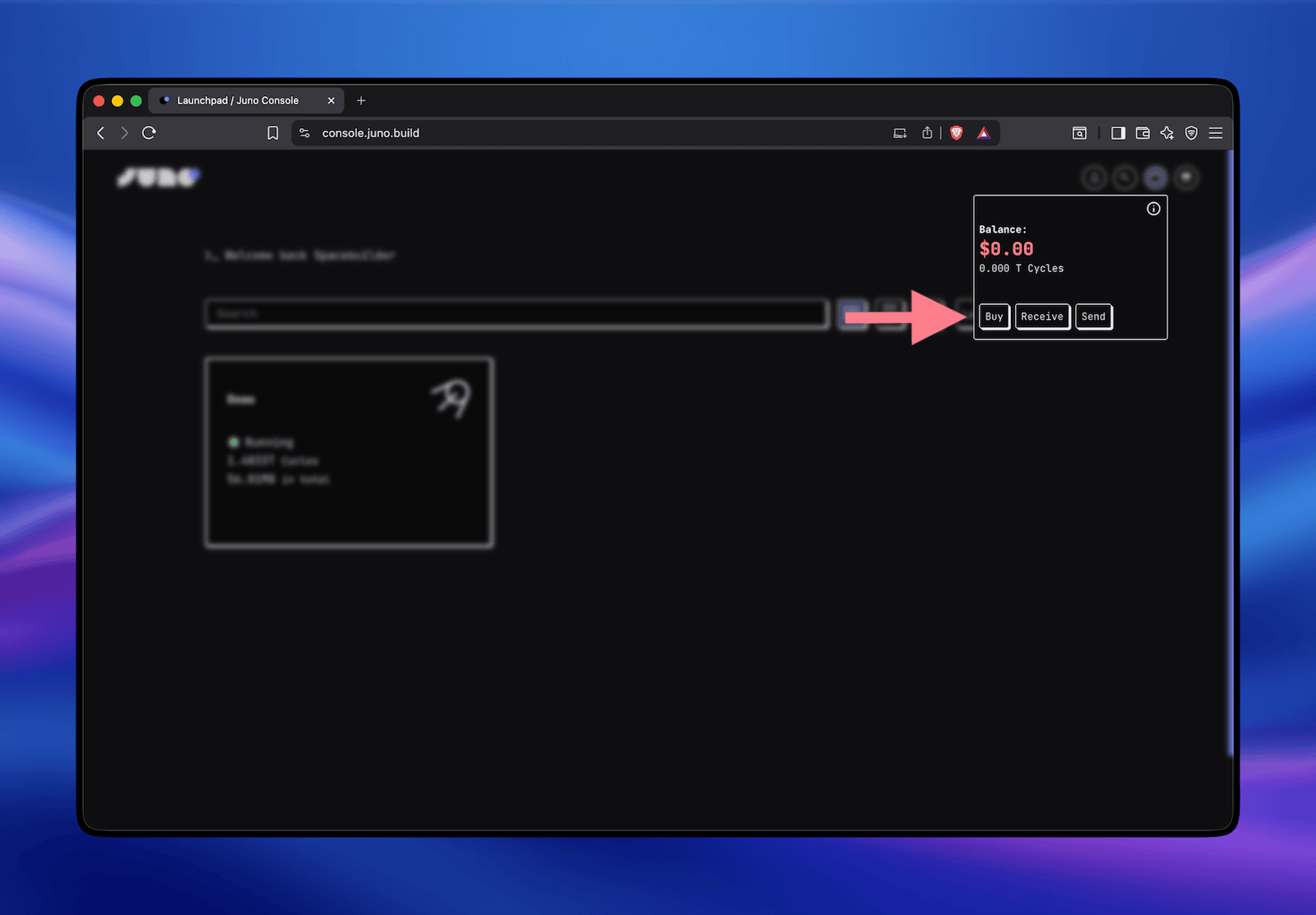Click the Brave VPN shield icon
Image resolution: width=1316 pixels, height=915 pixels.
pos(1191,133)
